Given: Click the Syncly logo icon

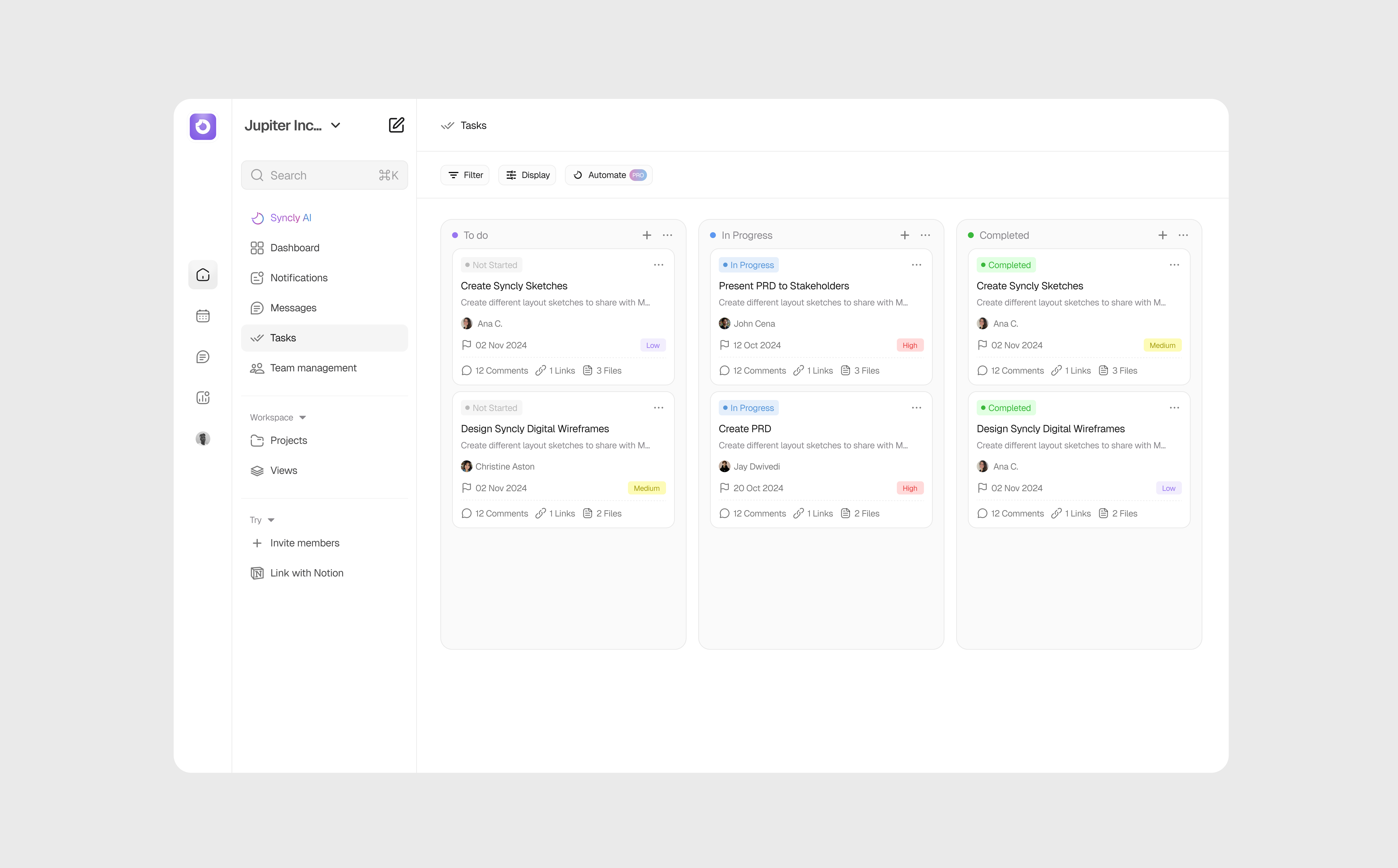Looking at the screenshot, I should click(203, 126).
